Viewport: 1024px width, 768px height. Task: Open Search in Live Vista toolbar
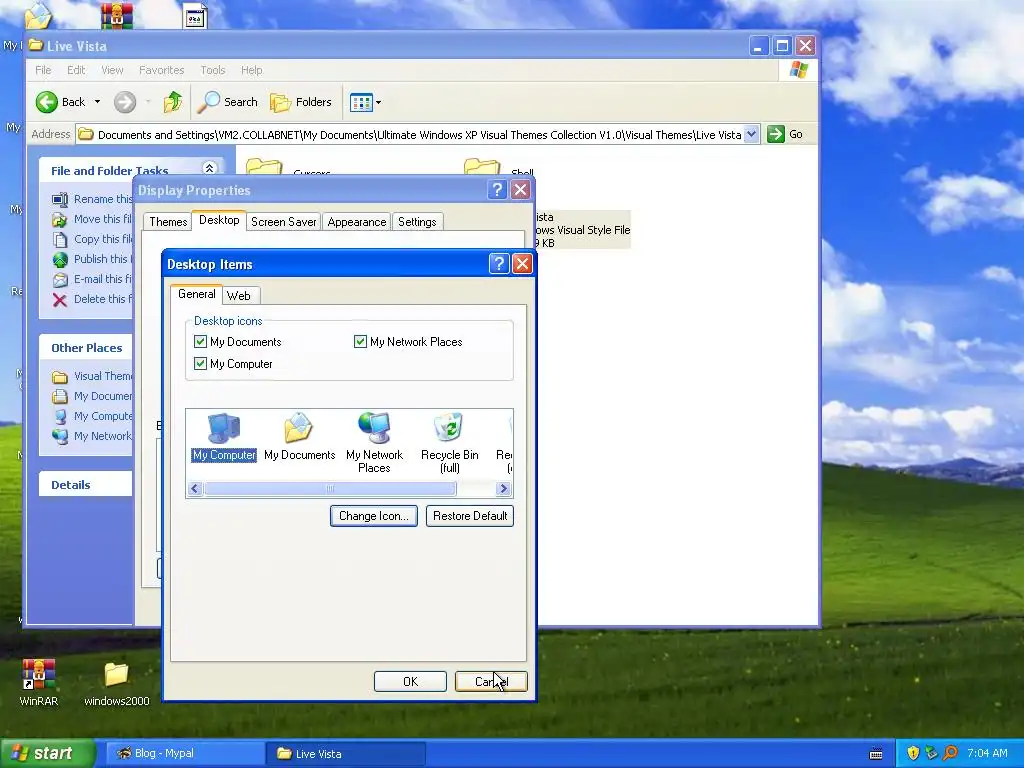point(228,102)
